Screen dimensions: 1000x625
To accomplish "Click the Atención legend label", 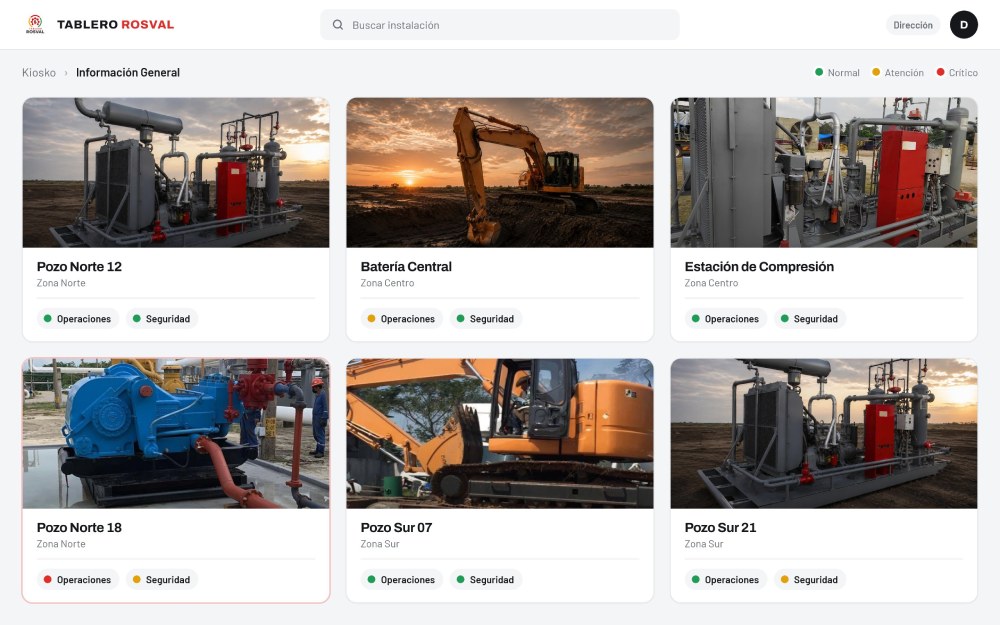I will point(904,73).
